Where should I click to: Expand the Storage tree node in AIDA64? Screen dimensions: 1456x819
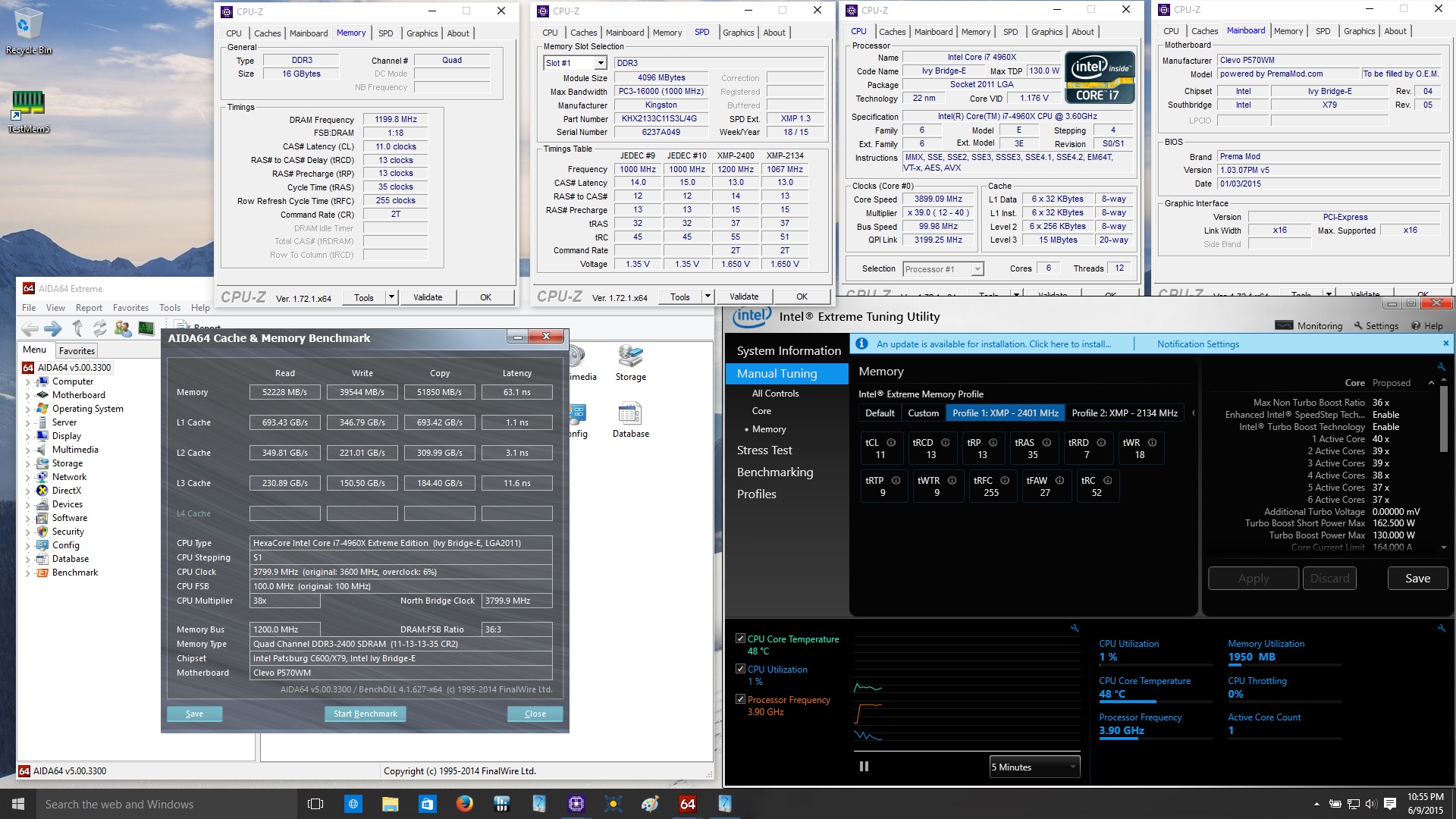click(x=28, y=464)
